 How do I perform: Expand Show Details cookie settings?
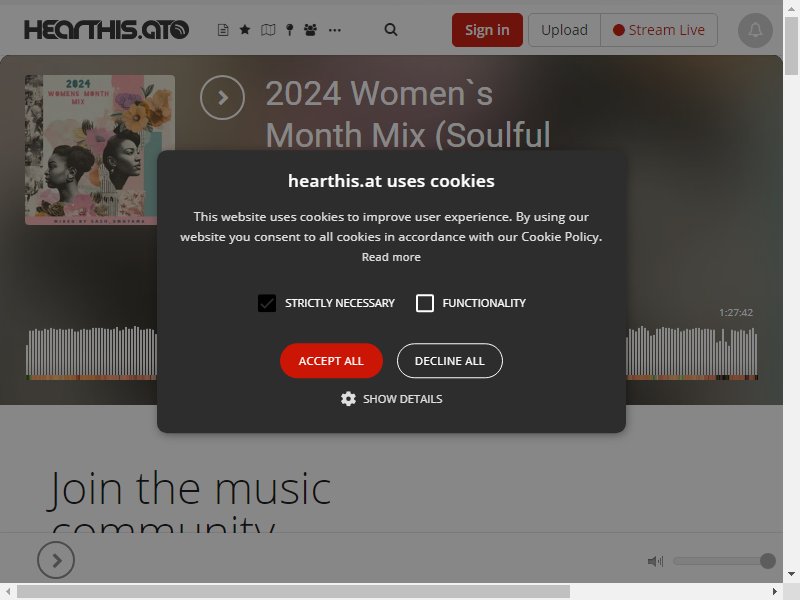pos(391,399)
